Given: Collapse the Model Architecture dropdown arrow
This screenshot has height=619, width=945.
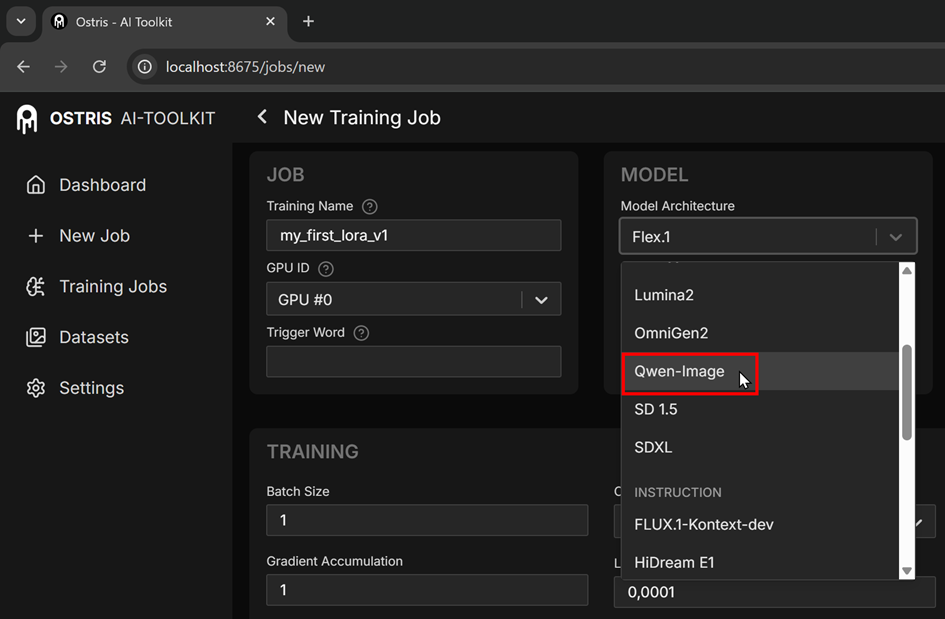Looking at the screenshot, I should [896, 237].
